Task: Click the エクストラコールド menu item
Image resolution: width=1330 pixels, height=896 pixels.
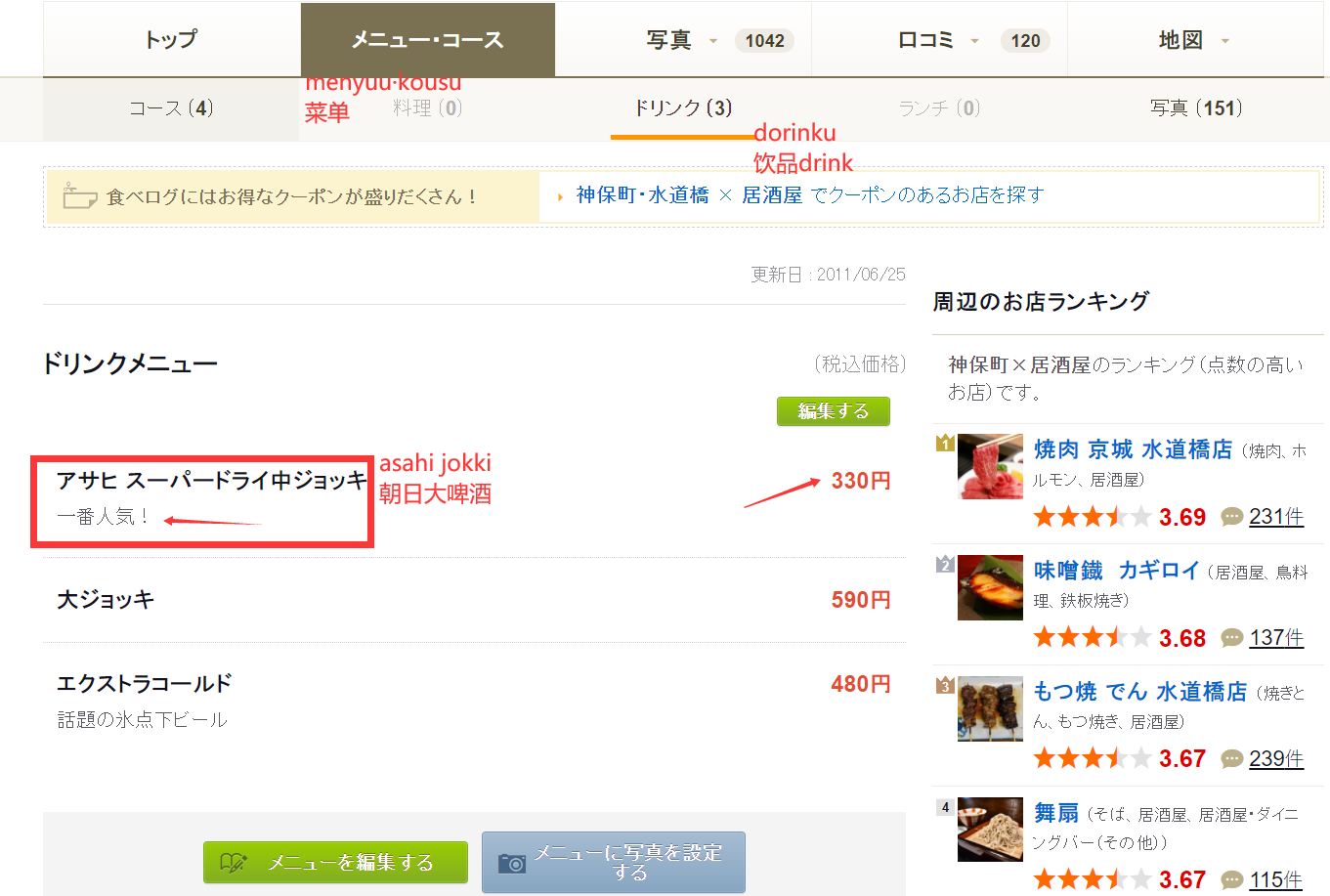Action: point(145,683)
